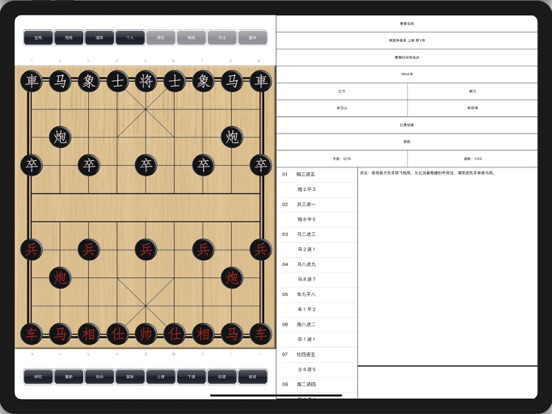Image resolution: width=552 pixels, height=414 pixels.
Task: Pick the red 车 in the bottom-left corner
Action: tap(32, 334)
